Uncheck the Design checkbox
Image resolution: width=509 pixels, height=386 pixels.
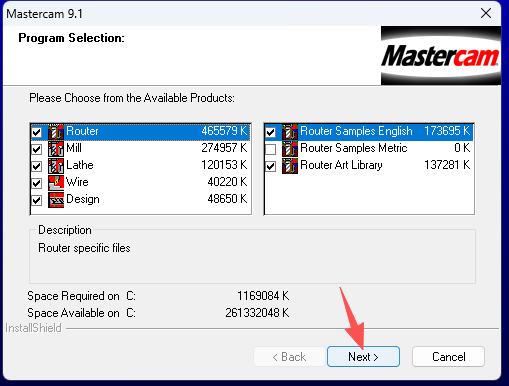(37, 200)
